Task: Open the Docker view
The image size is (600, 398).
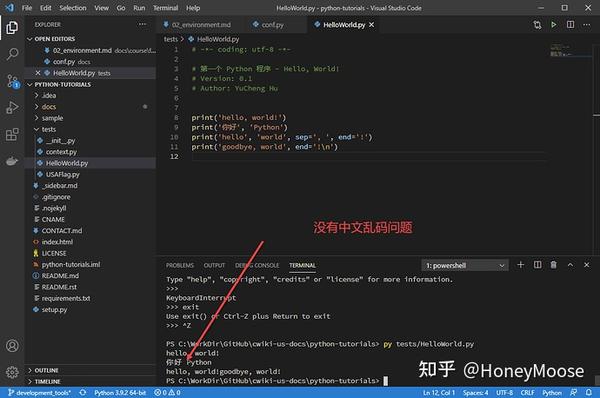Action: tap(12, 161)
